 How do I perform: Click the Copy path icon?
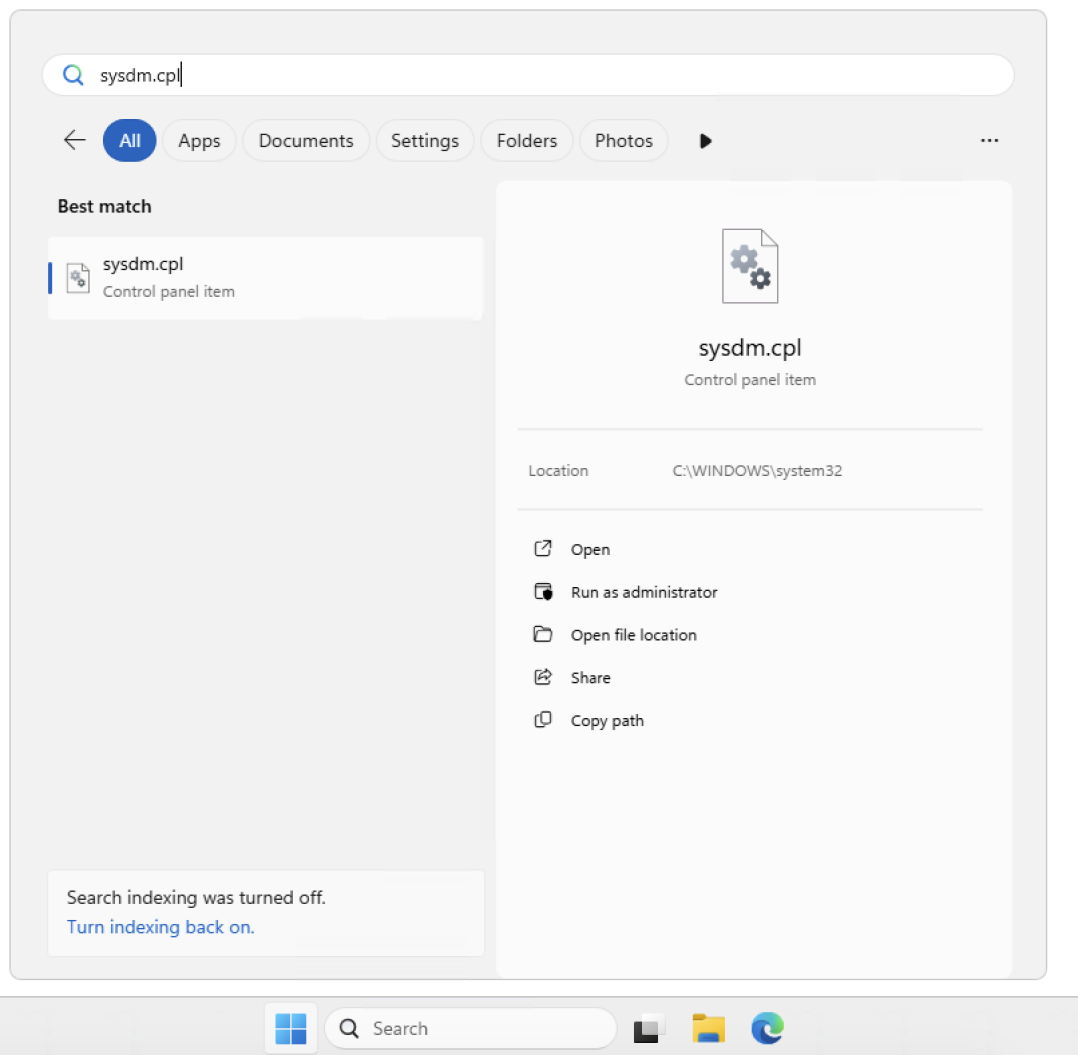coord(543,720)
